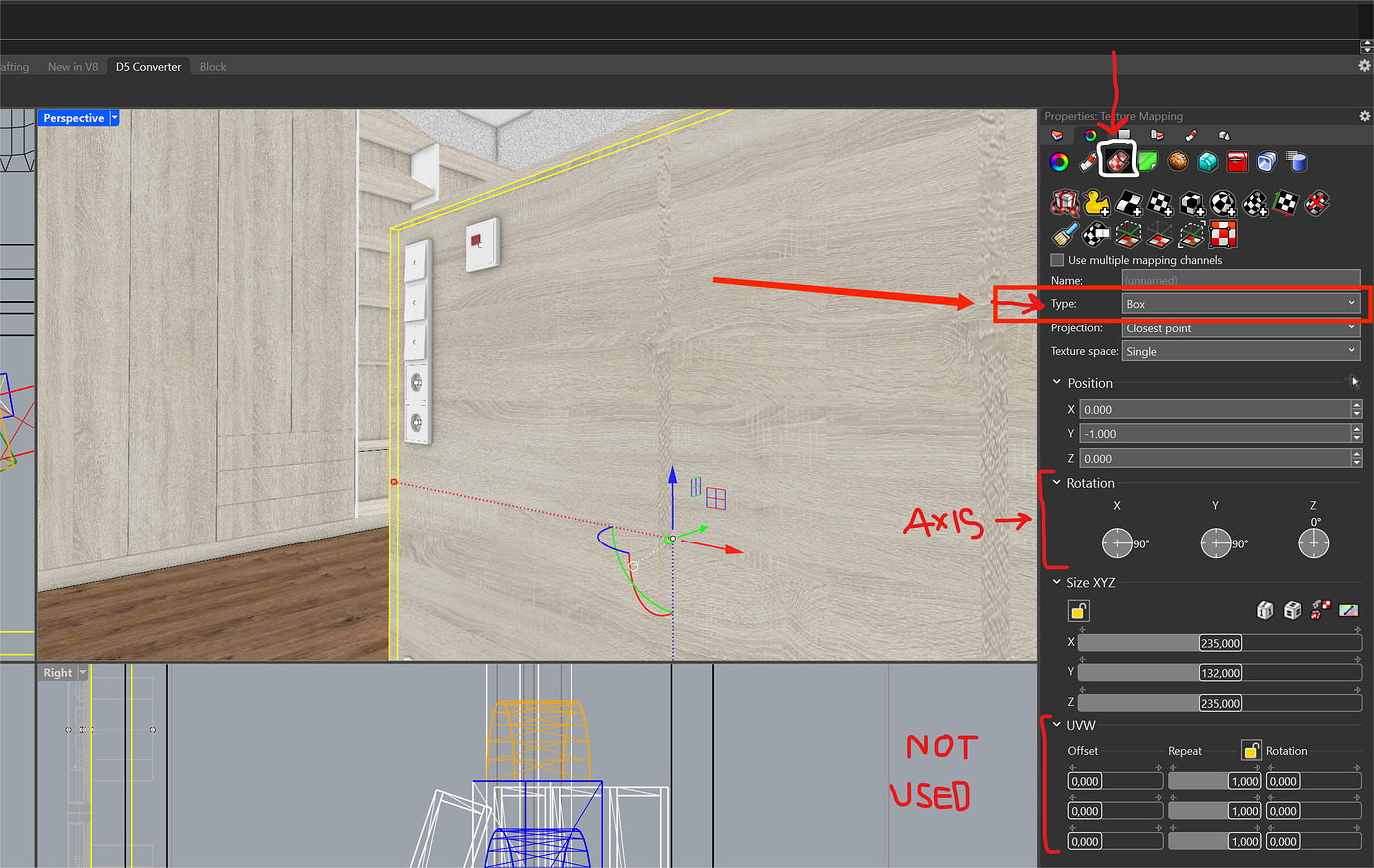Click the gift box unwrap mapping icon
This screenshot has width=1374, height=868.
pos(1065,203)
